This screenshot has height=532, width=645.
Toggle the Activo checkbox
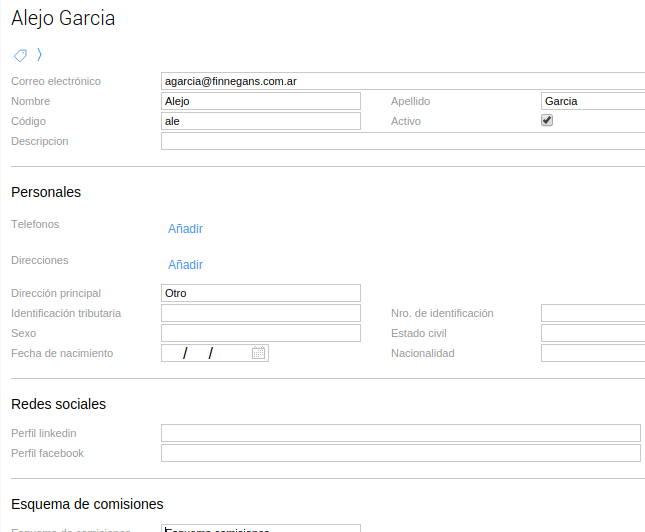pyautogui.click(x=547, y=121)
